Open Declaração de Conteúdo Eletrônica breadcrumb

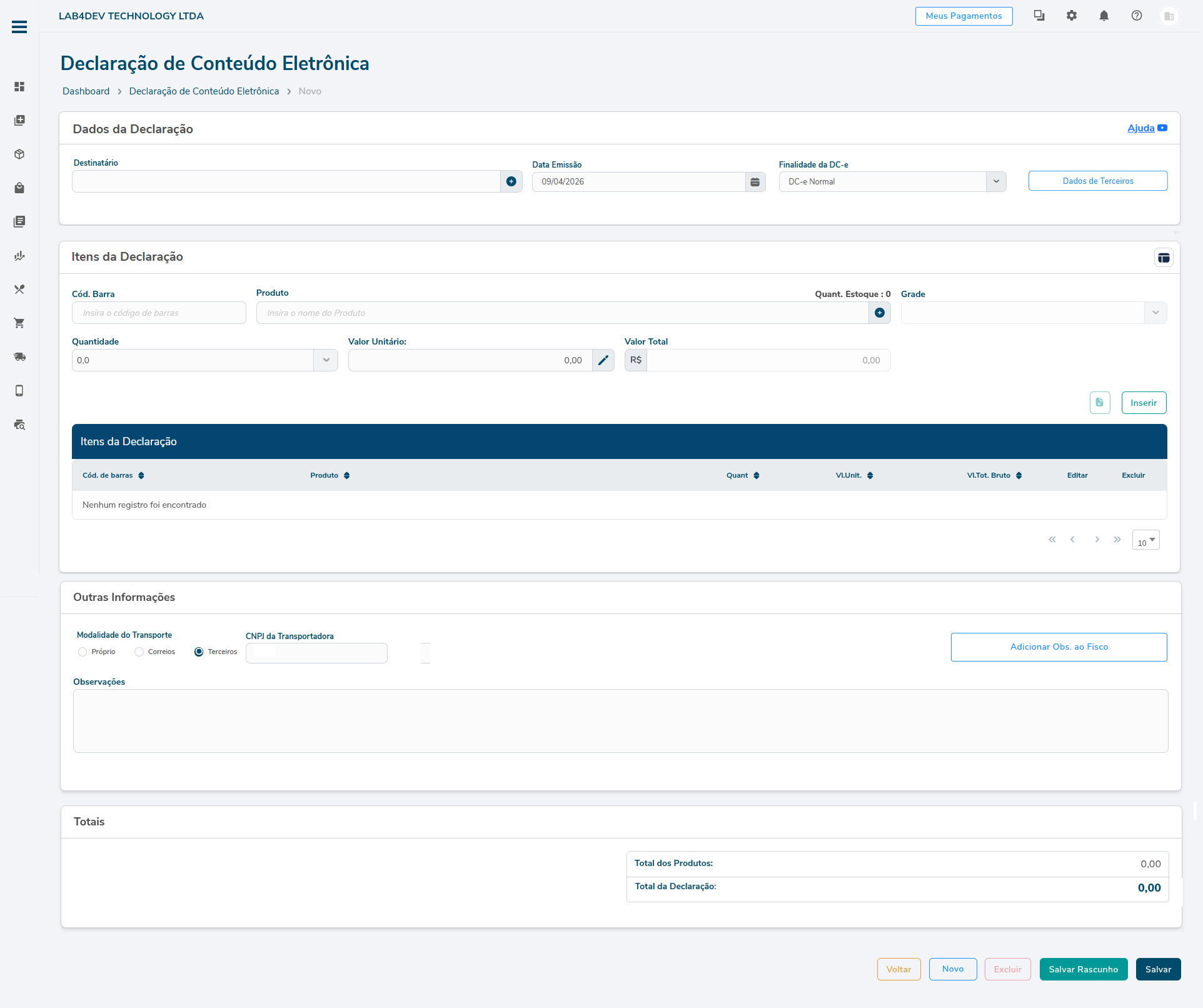(204, 91)
